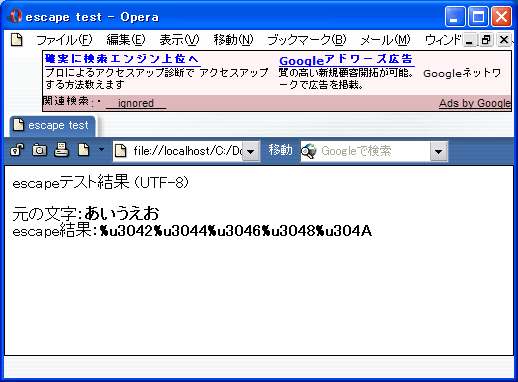The height and width of the screenshot is (382, 518).
Task: Open the search engine dropdown arrow
Action: (438, 152)
